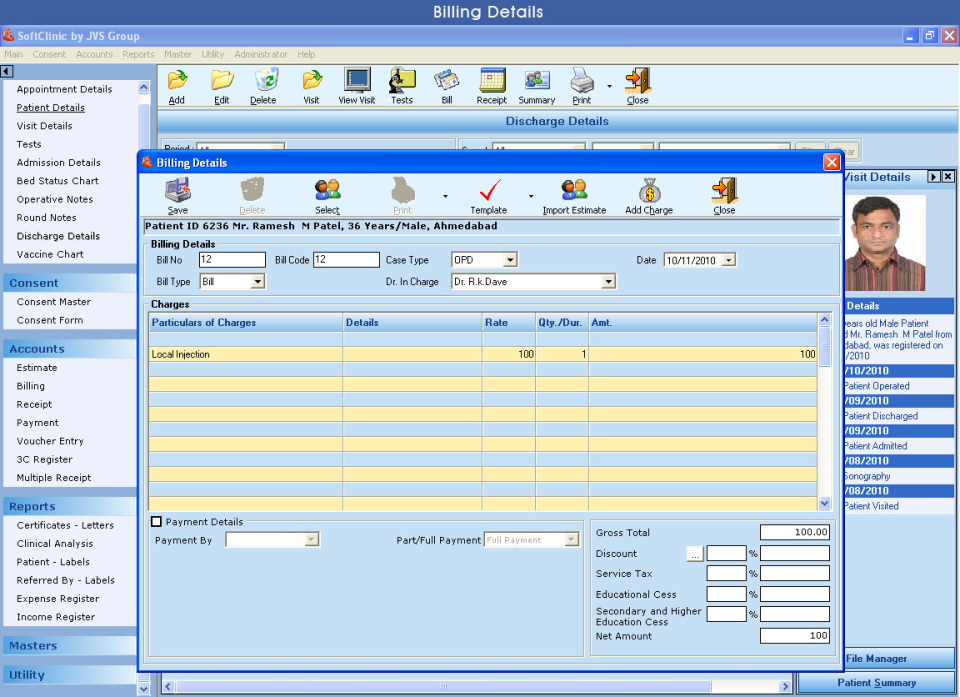Open the Accounts menu
The height and width of the screenshot is (697, 960).
coord(94,54)
